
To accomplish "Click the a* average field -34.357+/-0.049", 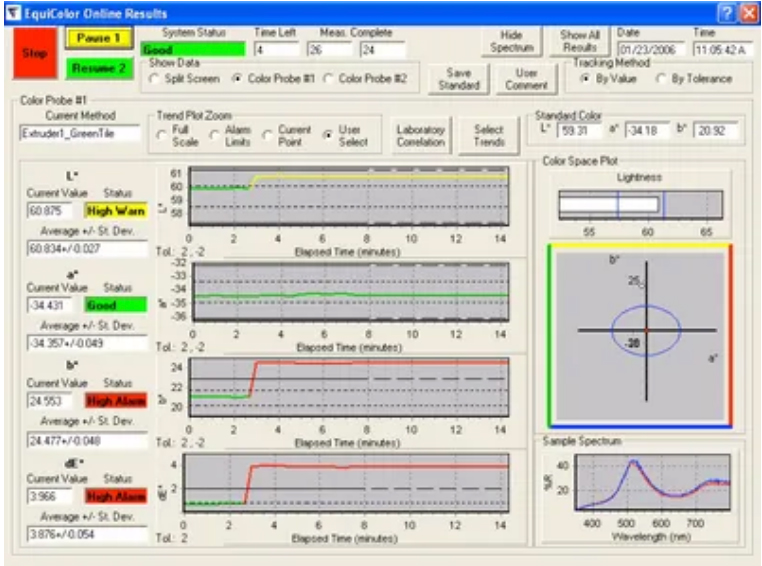I will point(87,343).
